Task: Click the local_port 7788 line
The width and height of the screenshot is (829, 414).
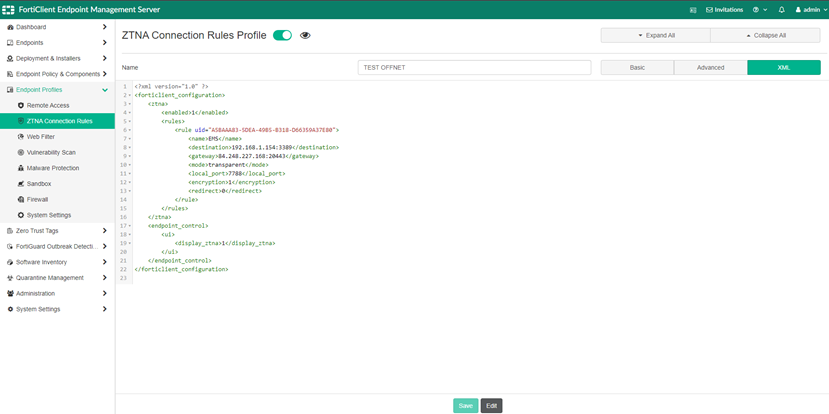Action: tap(236, 173)
